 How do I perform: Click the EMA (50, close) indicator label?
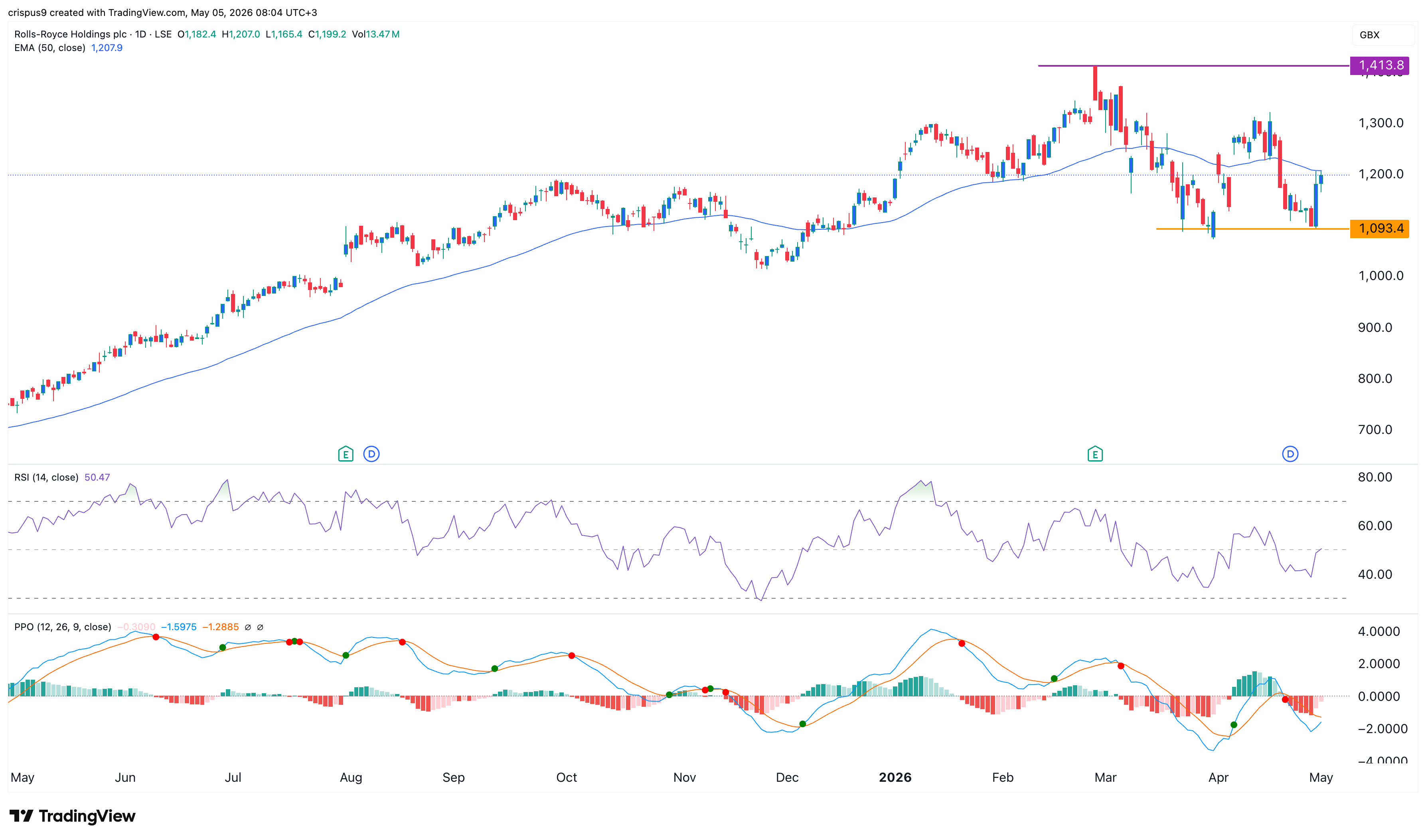pos(50,48)
